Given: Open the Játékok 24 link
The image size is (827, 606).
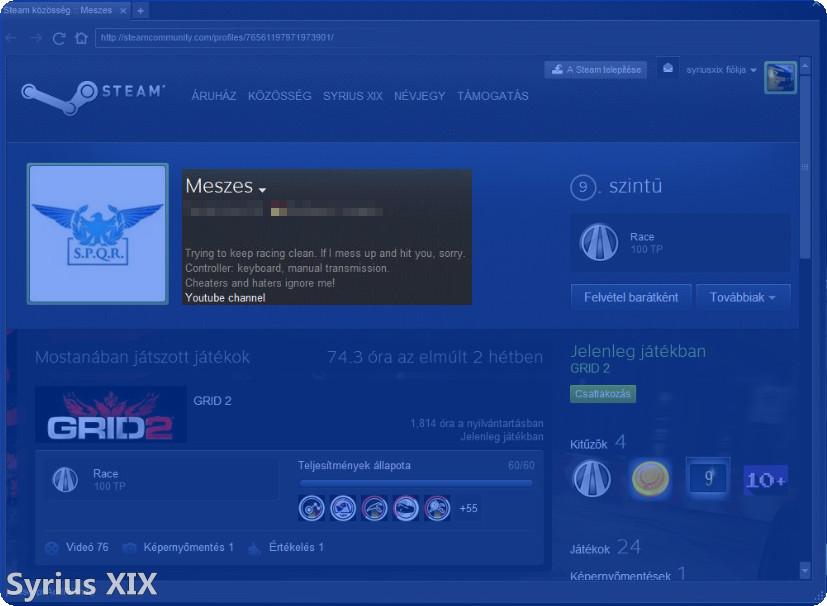Looking at the screenshot, I should [605, 547].
